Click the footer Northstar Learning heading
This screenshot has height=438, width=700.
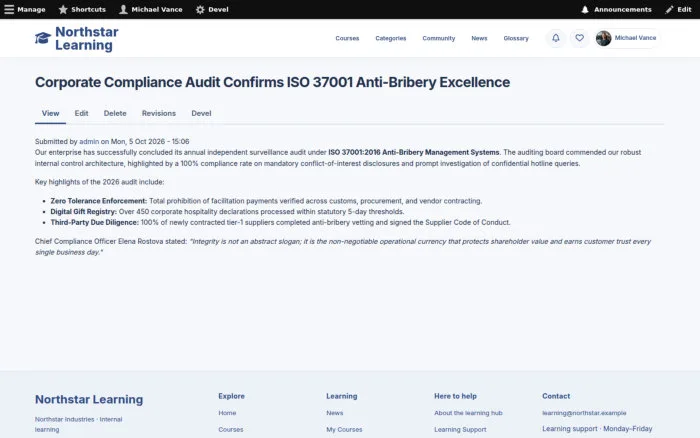point(89,400)
